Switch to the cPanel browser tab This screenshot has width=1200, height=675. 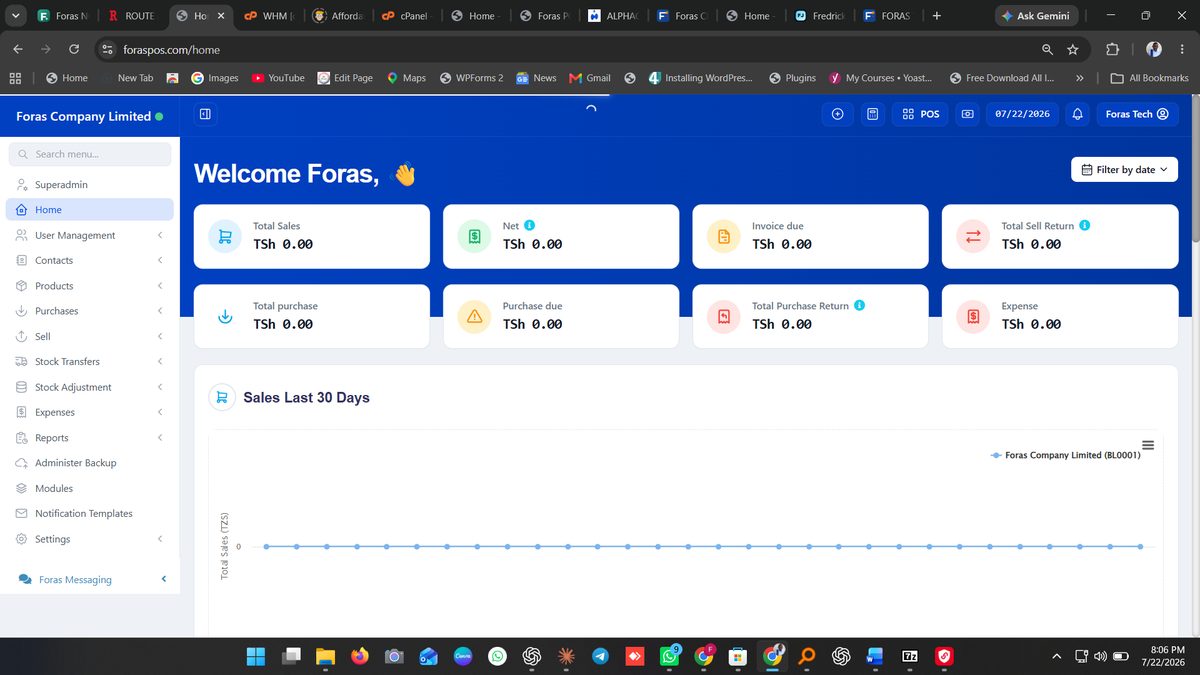point(404,16)
